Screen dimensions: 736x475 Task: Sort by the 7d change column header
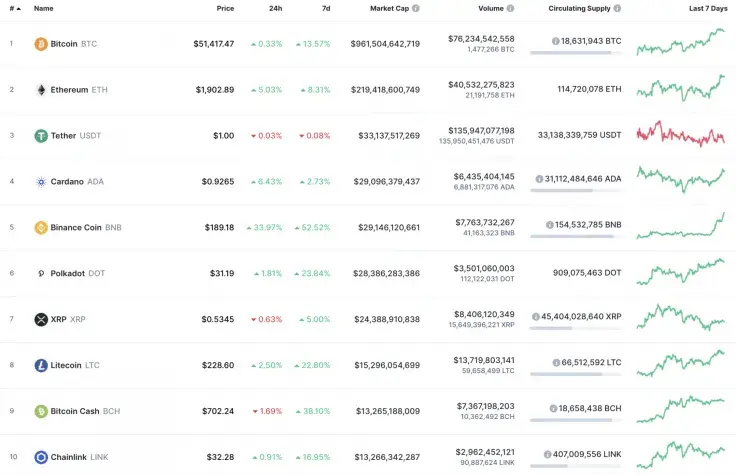tap(325, 8)
